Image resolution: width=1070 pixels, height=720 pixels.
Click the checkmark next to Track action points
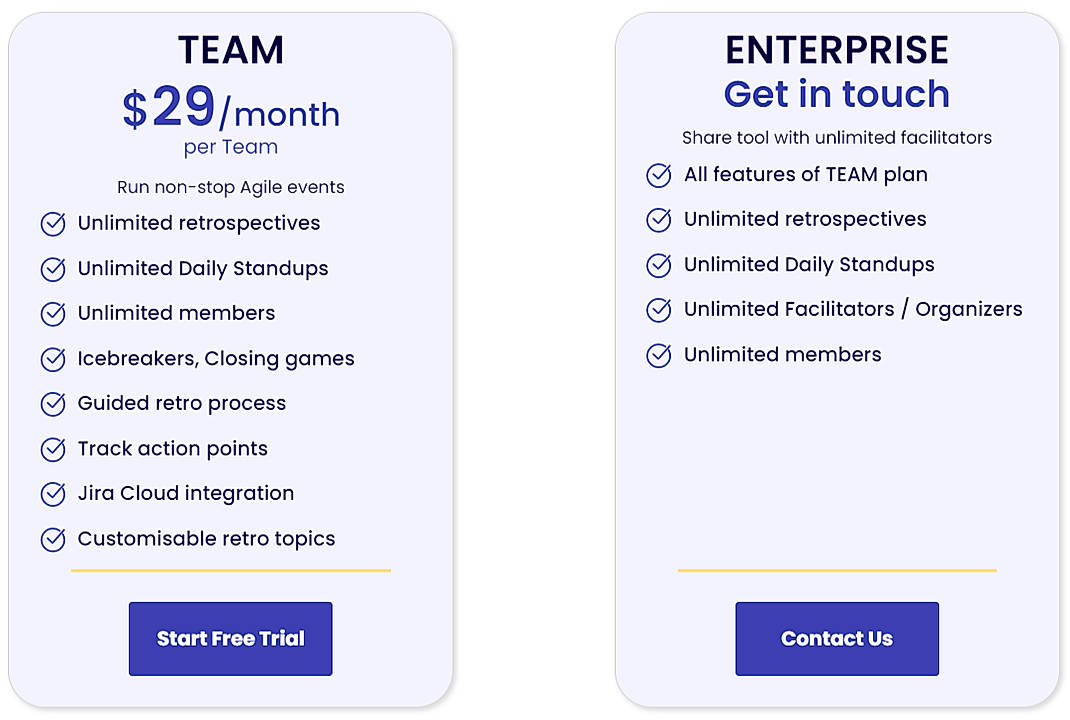tap(53, 449)
